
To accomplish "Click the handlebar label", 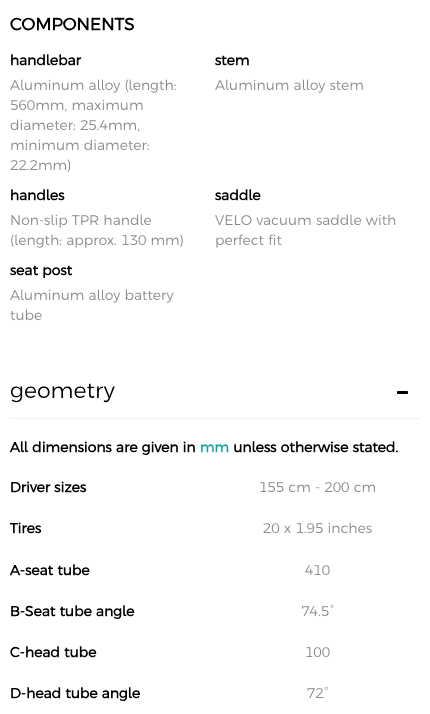I will pyautogui.click(x=46, y=60).
